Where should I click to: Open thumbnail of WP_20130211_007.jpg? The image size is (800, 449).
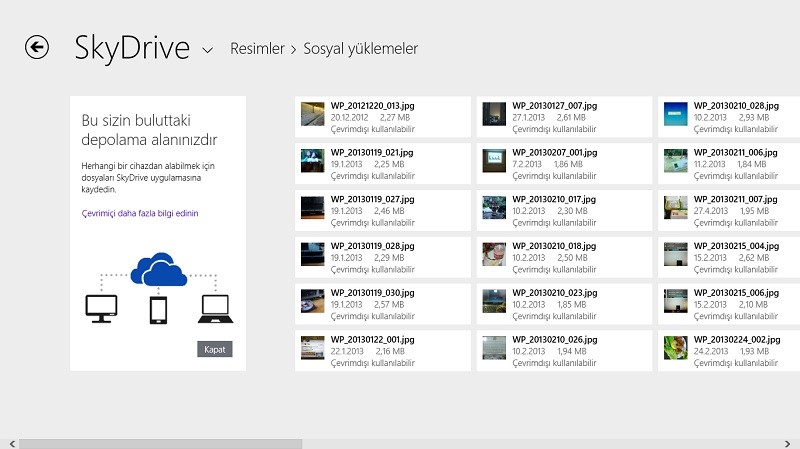(x=676, y=208)
